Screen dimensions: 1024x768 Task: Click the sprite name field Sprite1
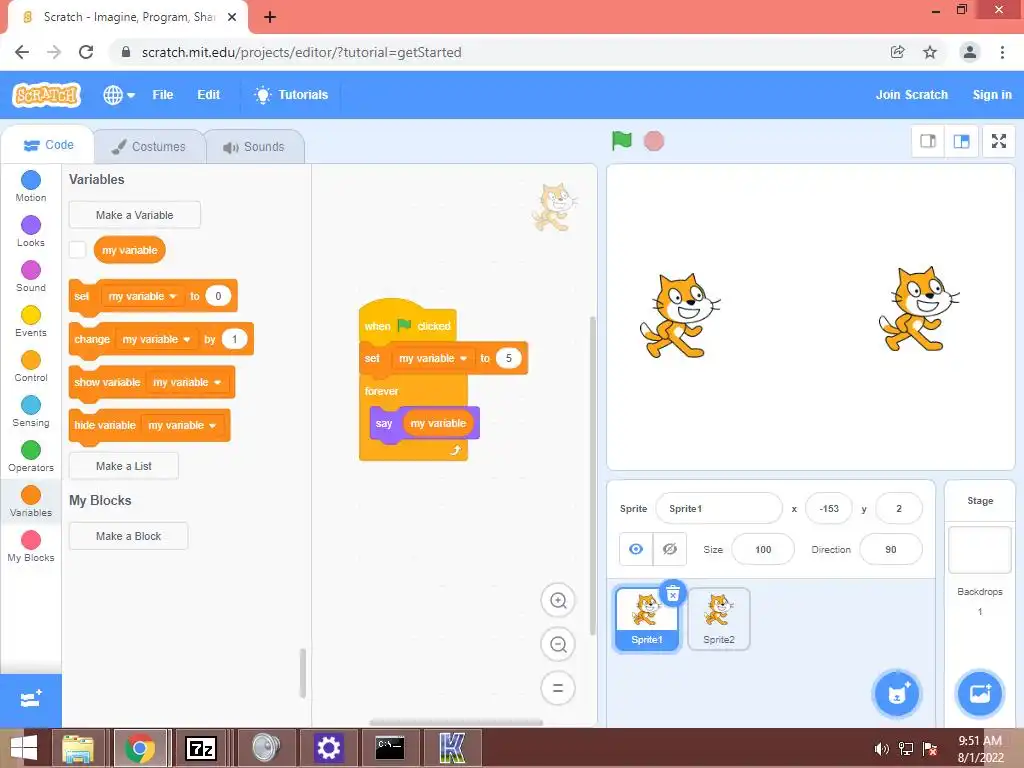[718, 508]
